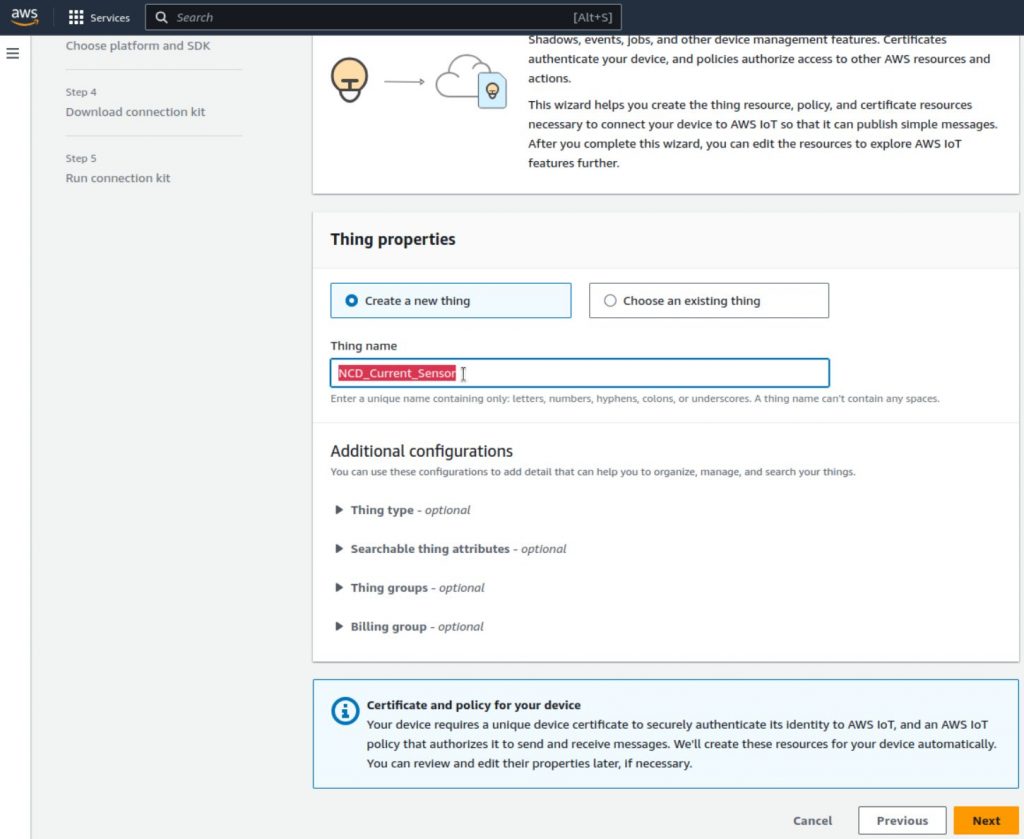1024x839 pixels.
Task: Expand the Thing groups optional section
Action: [x=340, y=588]
